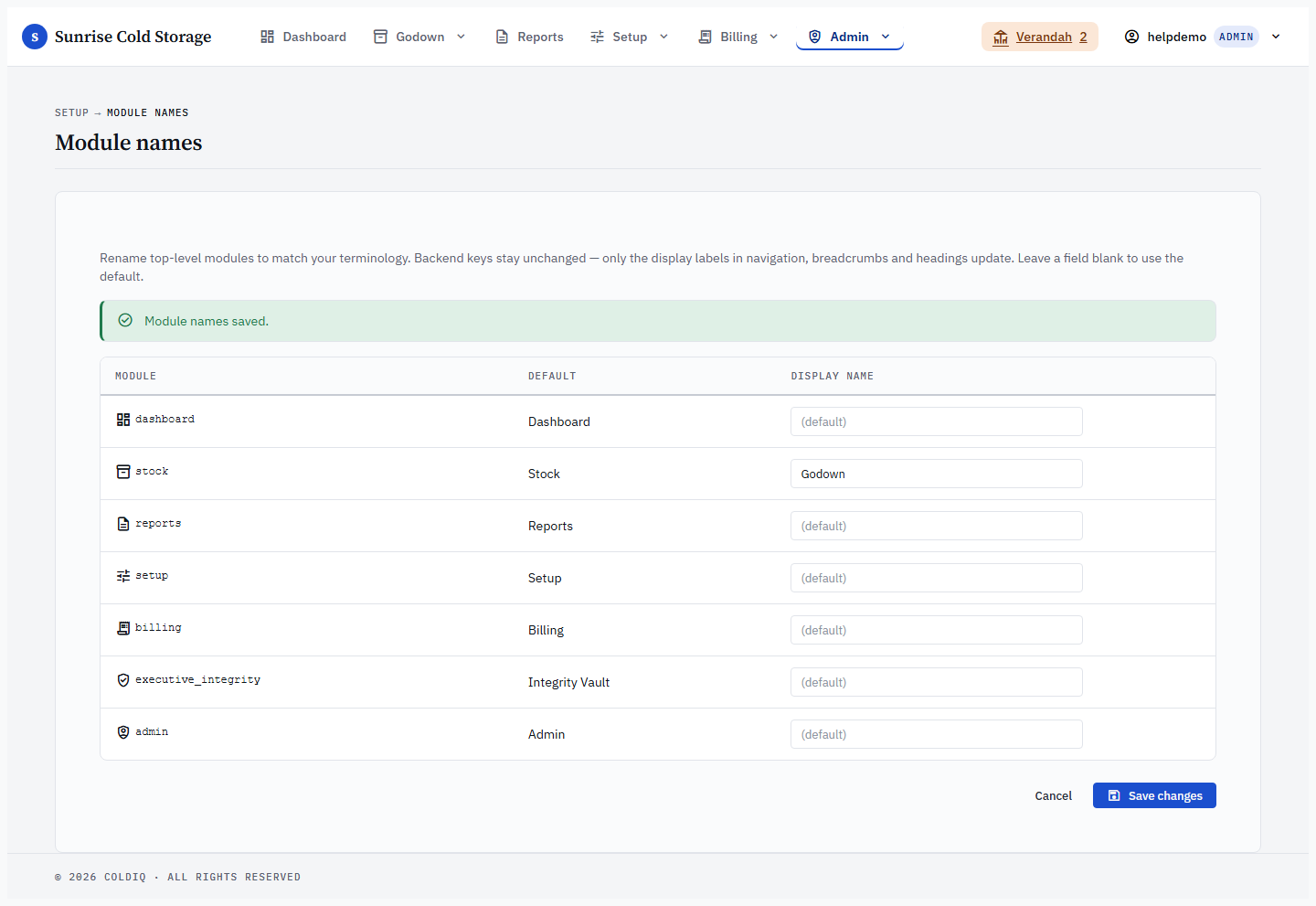The height and width of the screenshot is (906, 1316).
Task: Click the Sunrise Cold Storage logo icon
Action: coord(35,37)
